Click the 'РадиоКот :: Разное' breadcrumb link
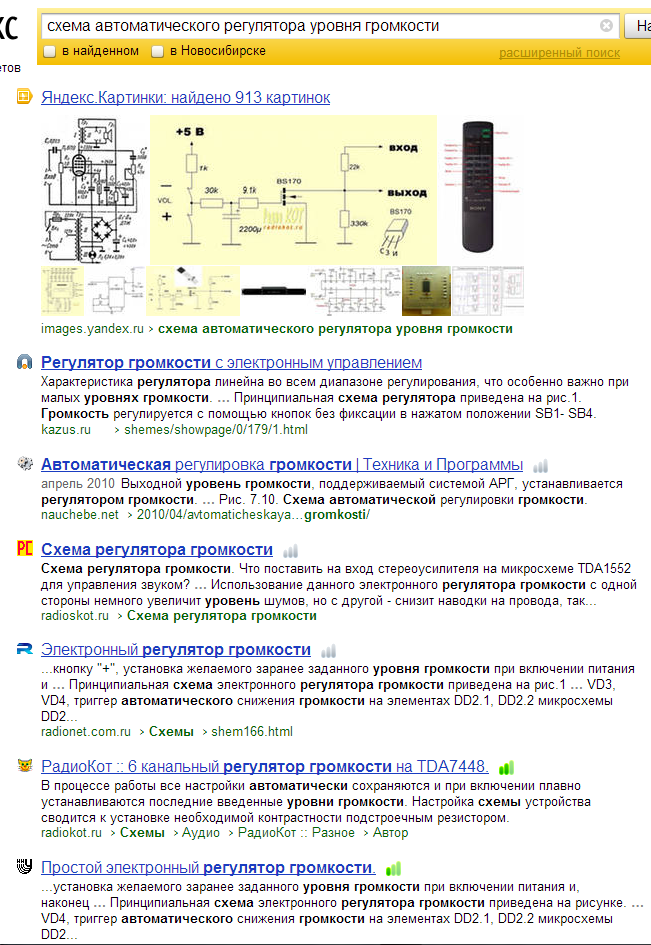Image resolution: width=651 pixels, height=945 pixels. click(x=296, y=832)
